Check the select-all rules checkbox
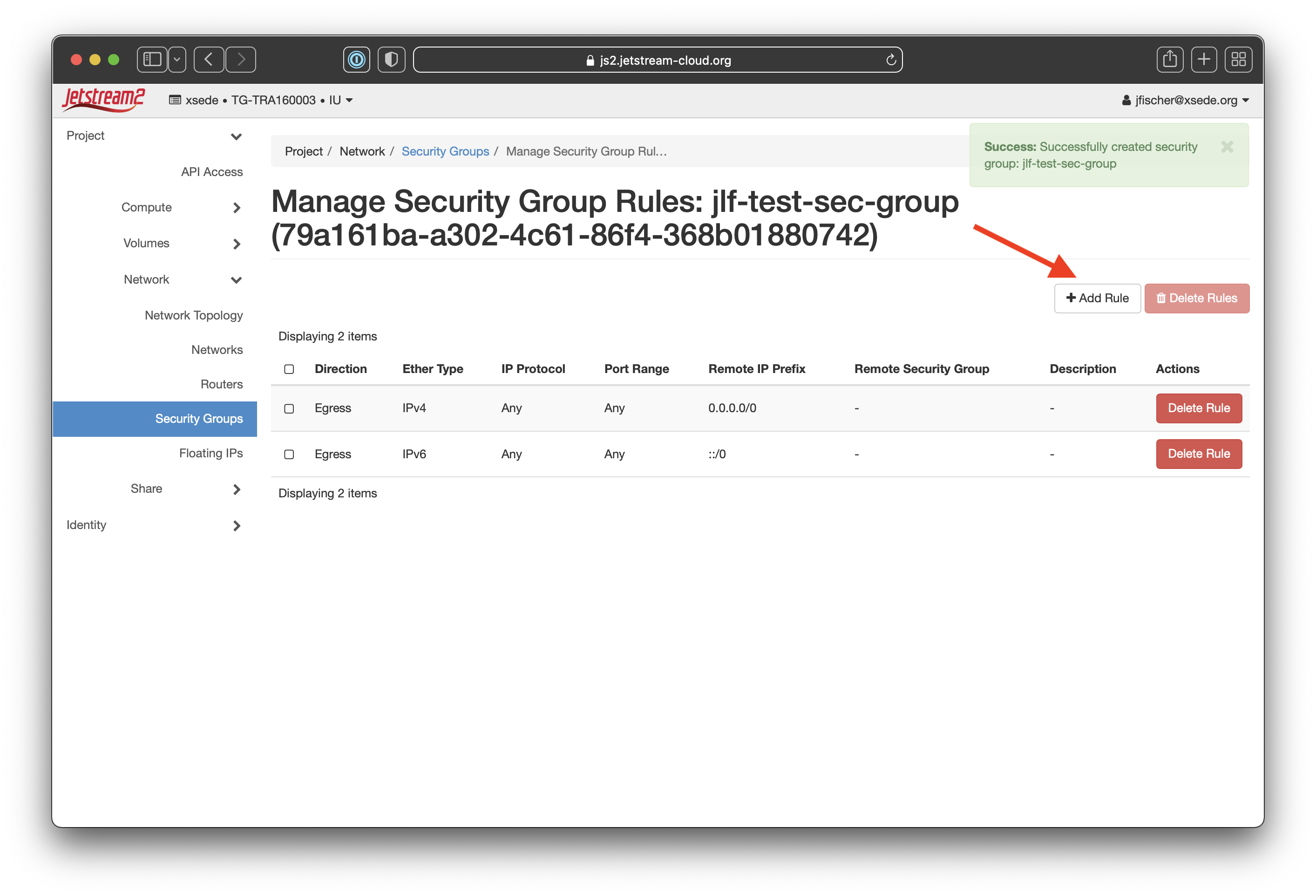 tap(289, 369)
